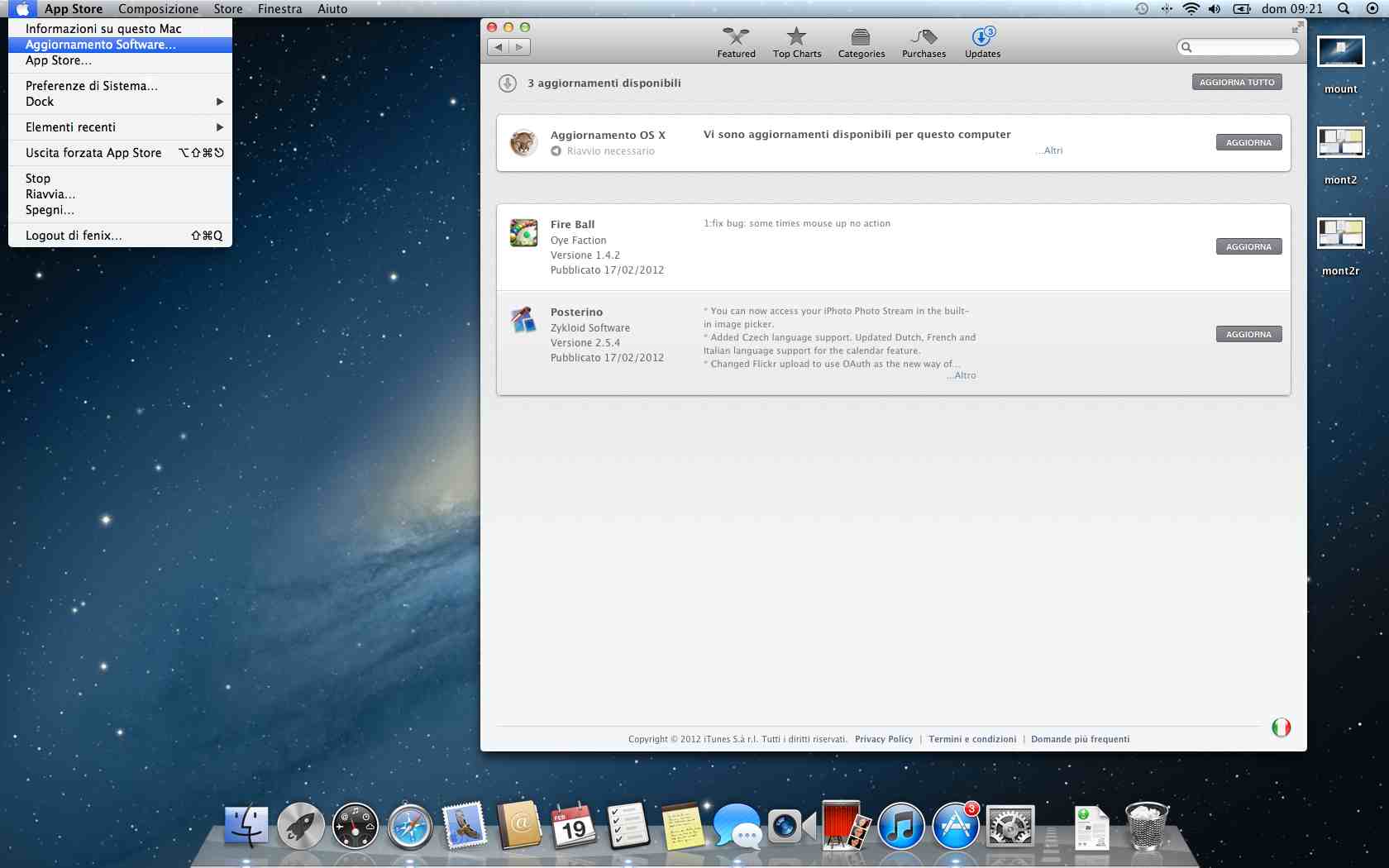Viewport: 1389px width, 868px height.
Task: Click the Wi-Fi status icon
Action: (1191, 9)
